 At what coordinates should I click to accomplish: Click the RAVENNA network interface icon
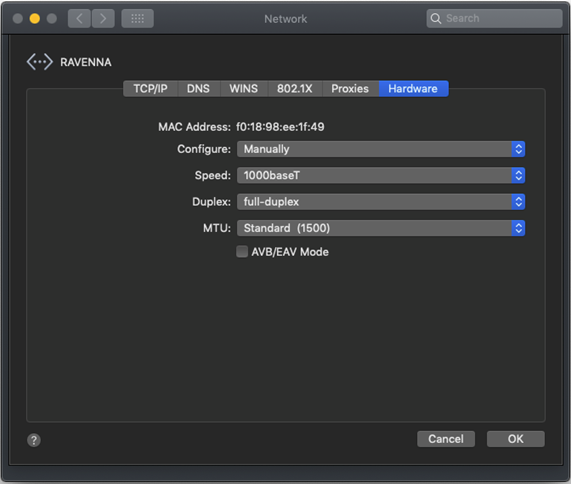tap(40, 62)
